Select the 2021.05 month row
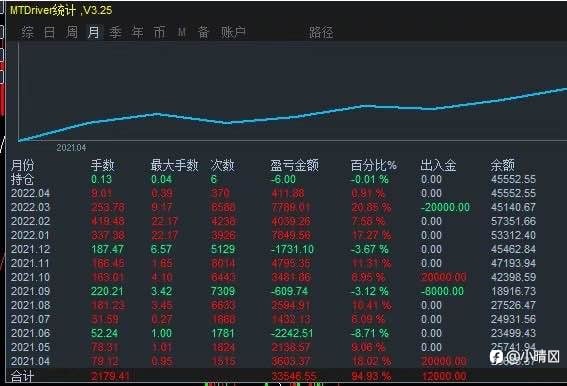The image size is (567, 386). (30, 347)
